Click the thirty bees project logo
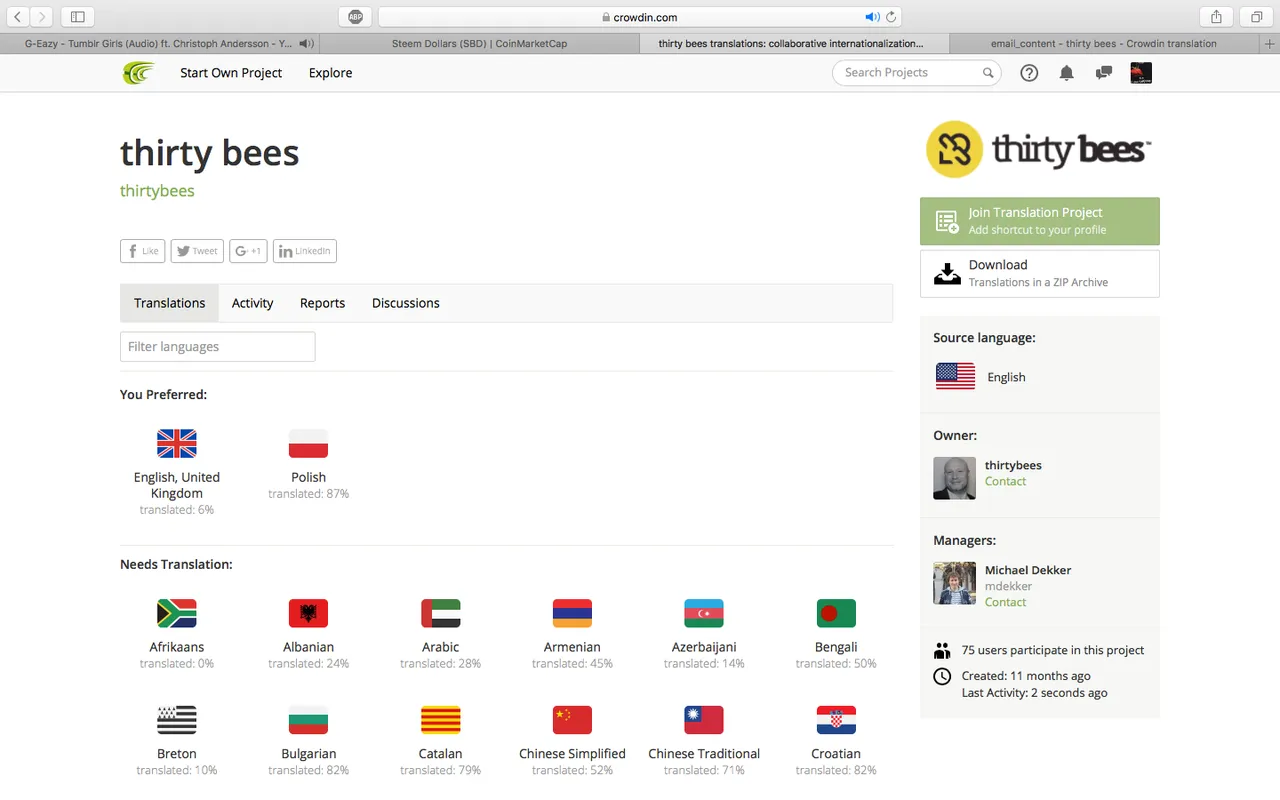 (1039, 150)
